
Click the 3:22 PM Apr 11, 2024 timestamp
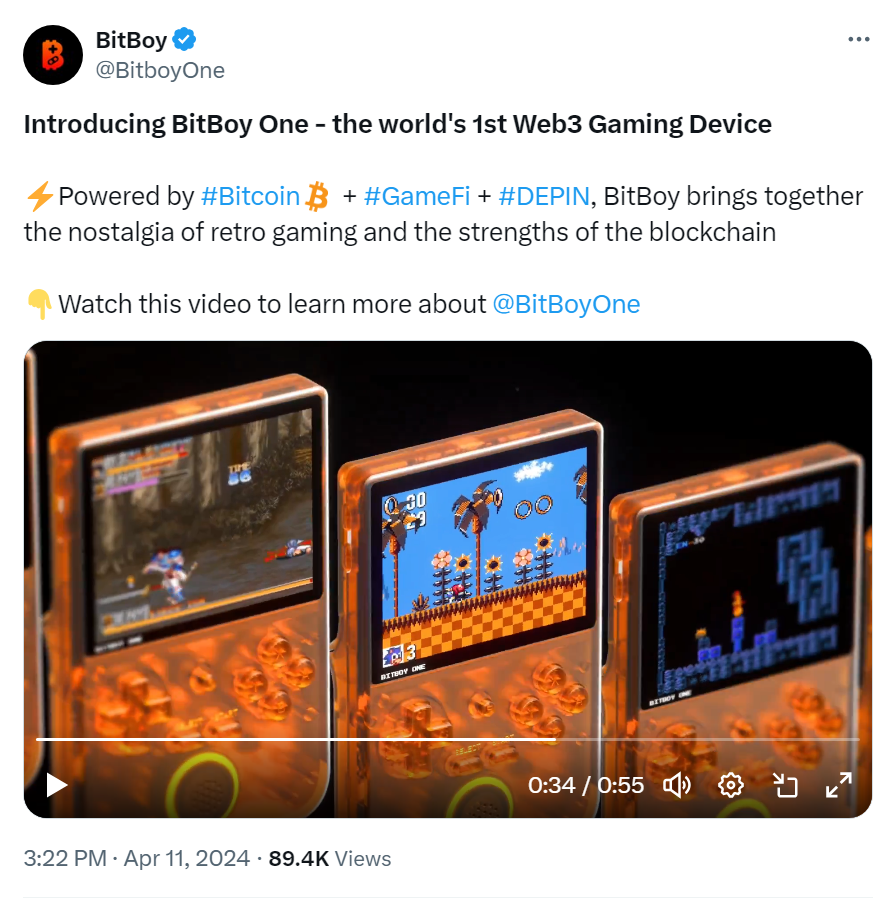tap(137, 858)
